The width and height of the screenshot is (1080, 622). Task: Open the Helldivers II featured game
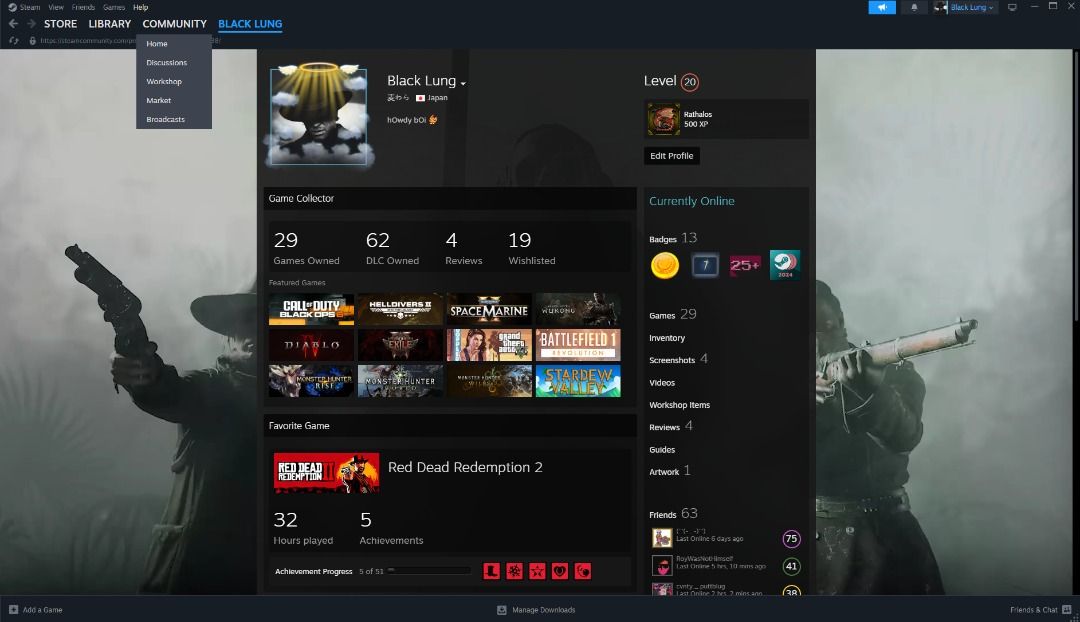point(400,309)
